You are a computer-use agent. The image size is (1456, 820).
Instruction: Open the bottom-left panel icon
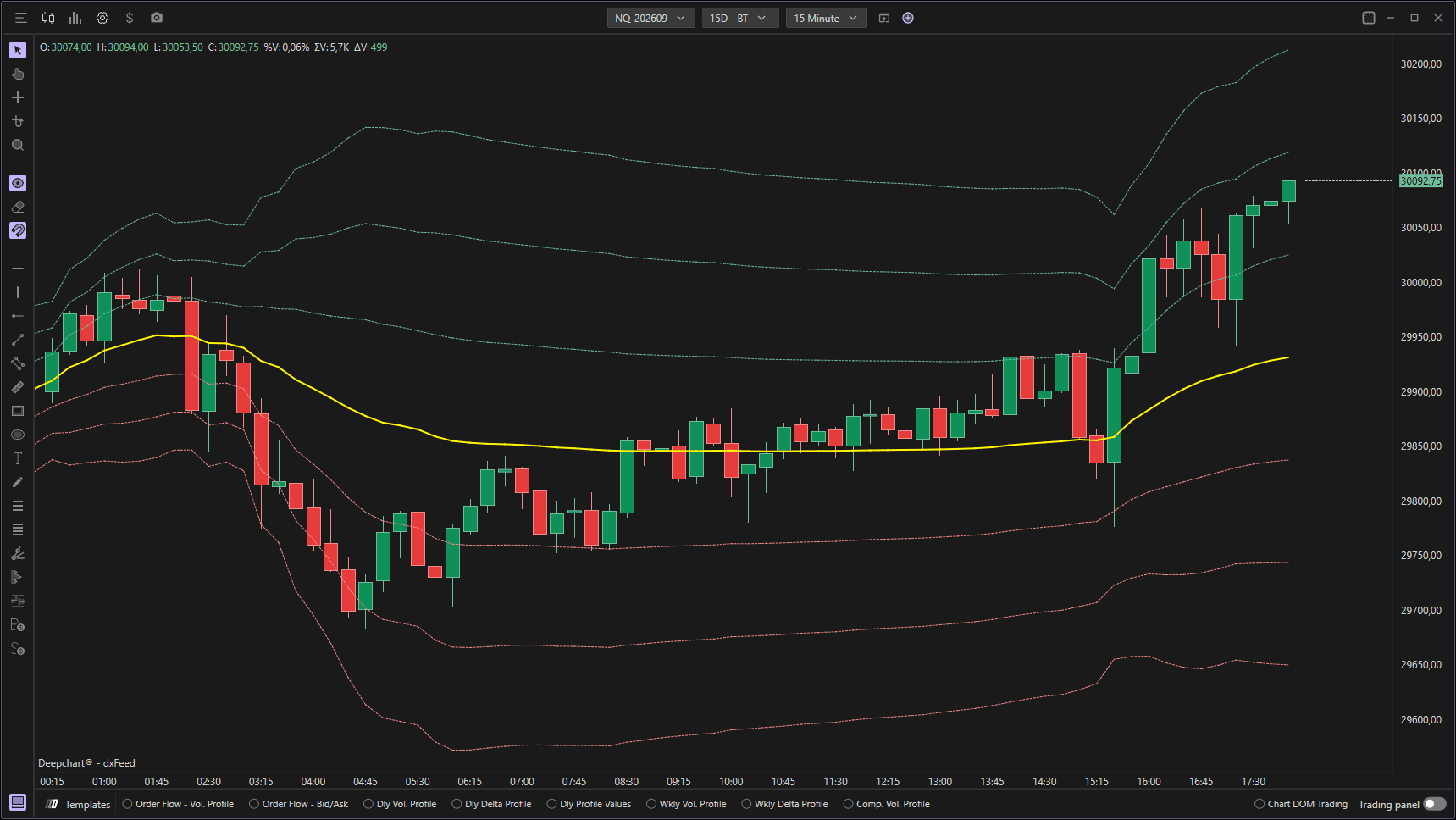(x=18, y=802)
